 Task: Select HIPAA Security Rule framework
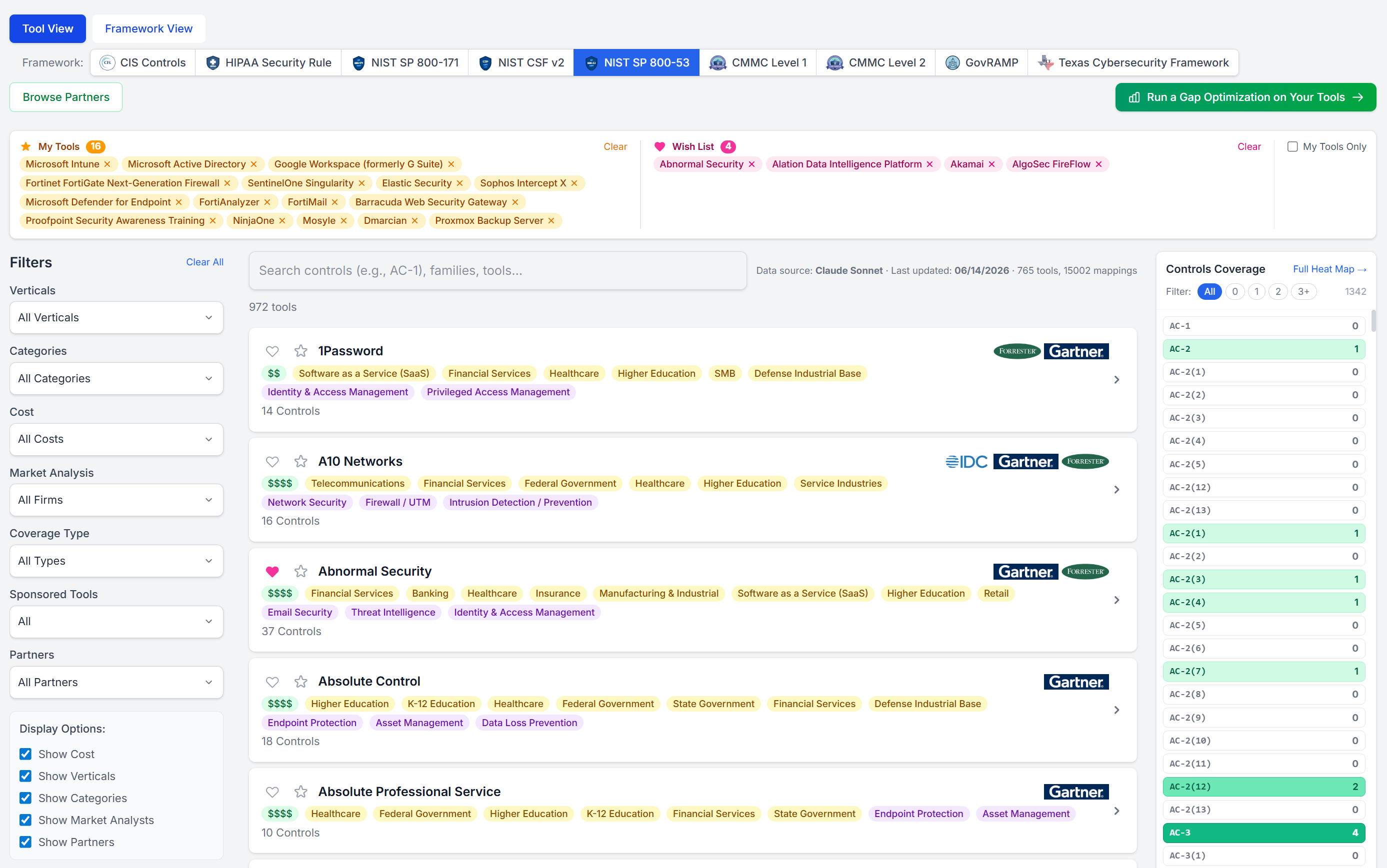268,62
